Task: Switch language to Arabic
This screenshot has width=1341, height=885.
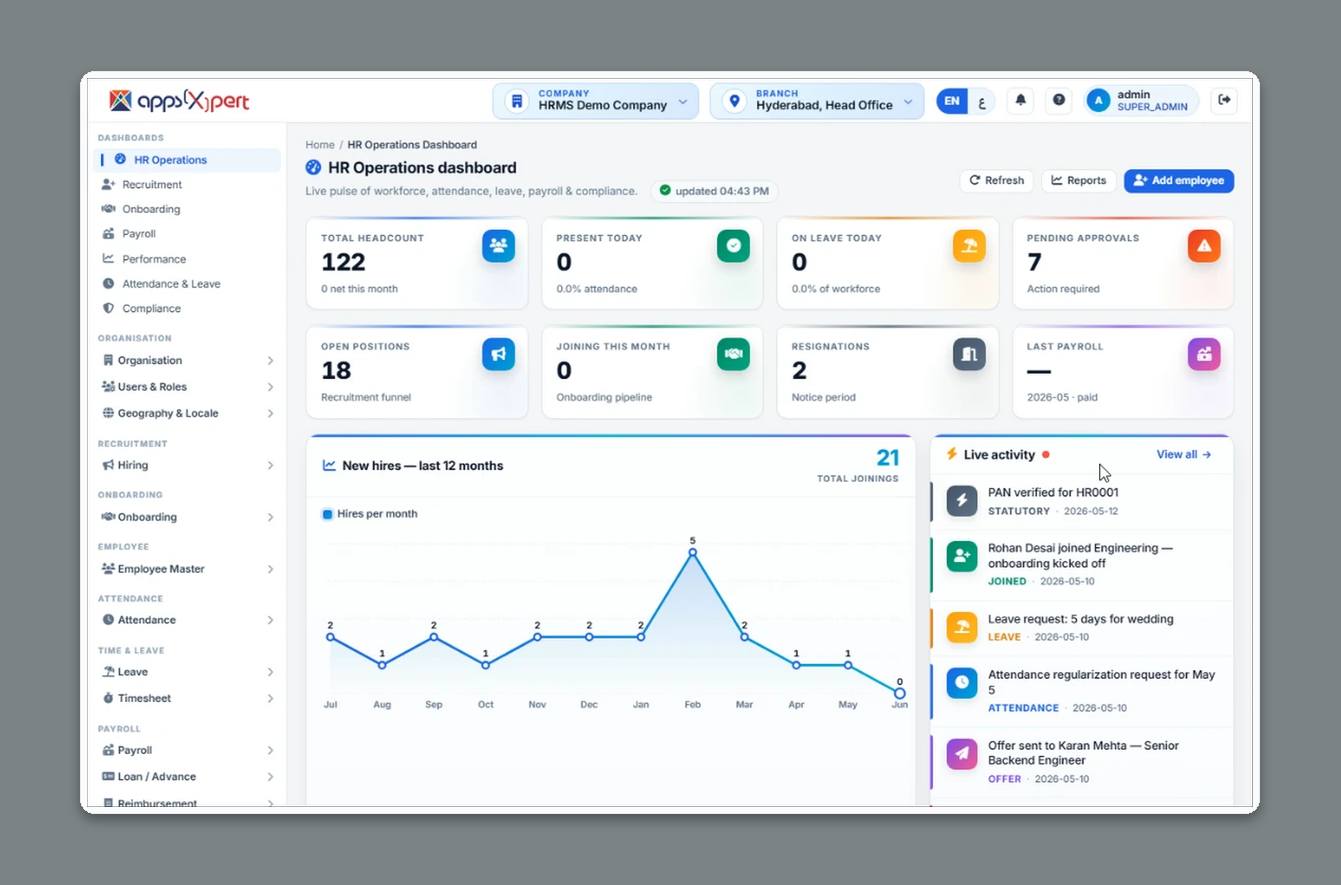Action: [x=982, y=101]
